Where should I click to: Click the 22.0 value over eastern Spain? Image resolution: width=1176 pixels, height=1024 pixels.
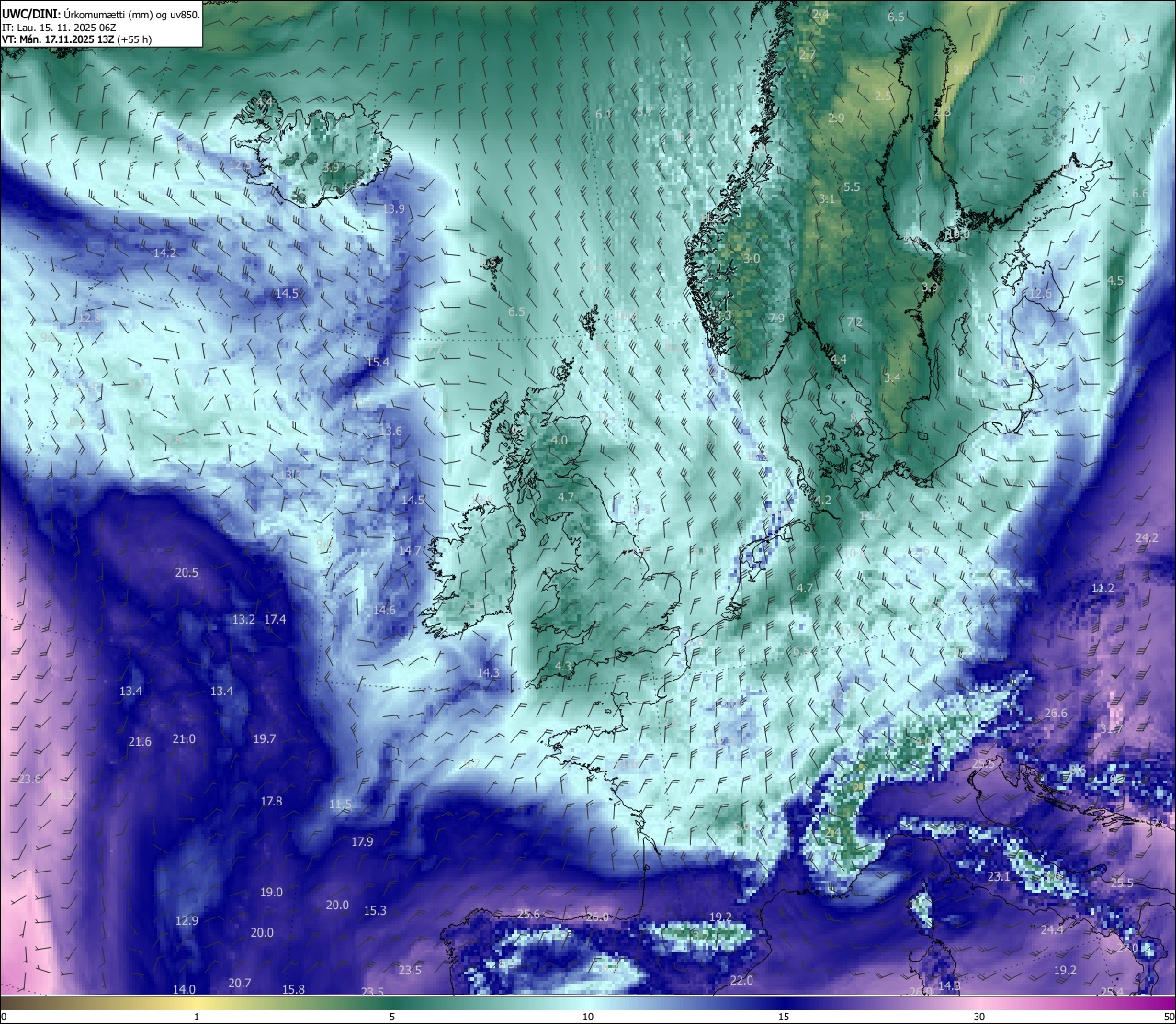[741, 981]
